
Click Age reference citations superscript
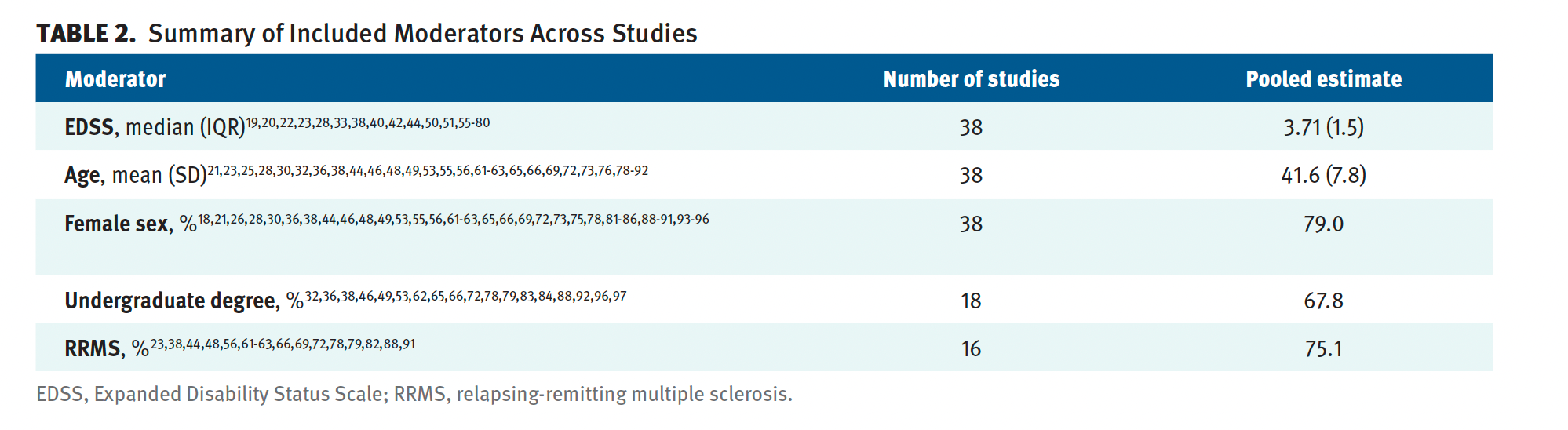428,170
